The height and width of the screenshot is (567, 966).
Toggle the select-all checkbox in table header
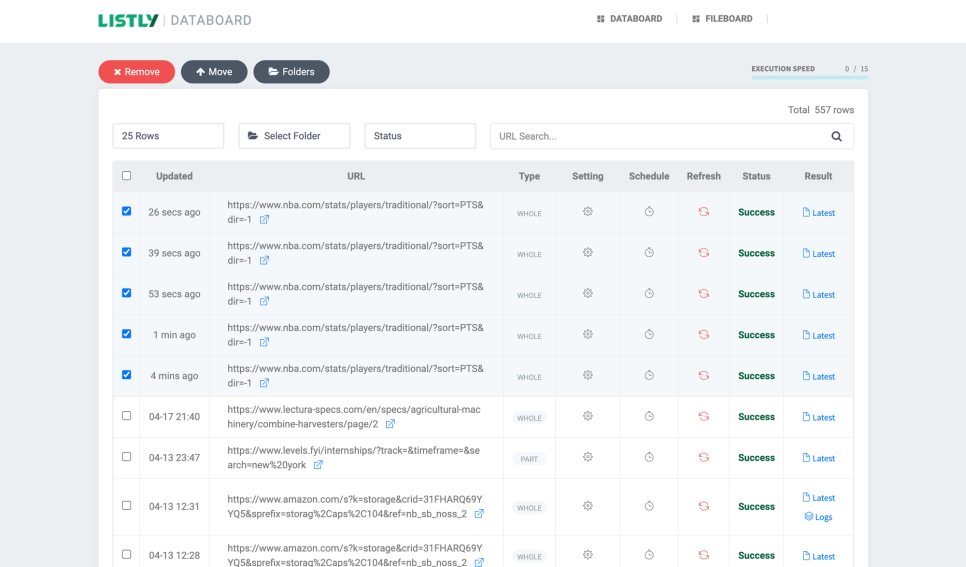(x=126, y=176)
